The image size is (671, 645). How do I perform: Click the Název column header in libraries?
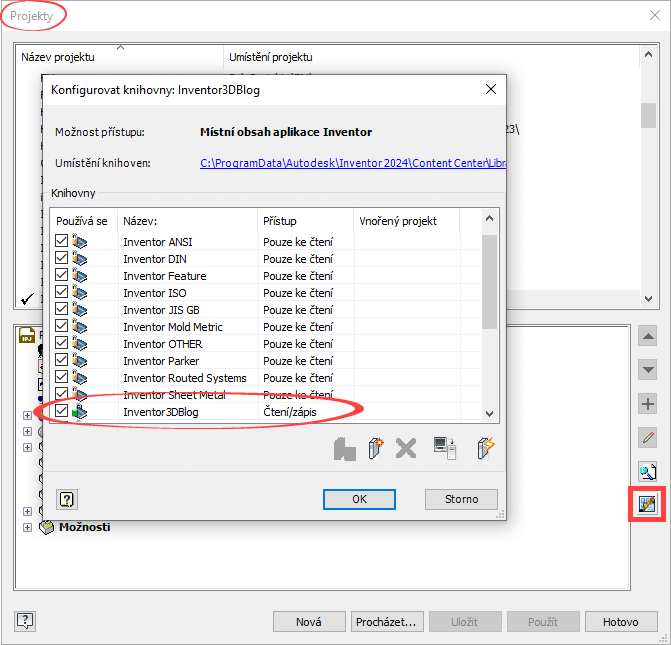(x=187, y=221)
